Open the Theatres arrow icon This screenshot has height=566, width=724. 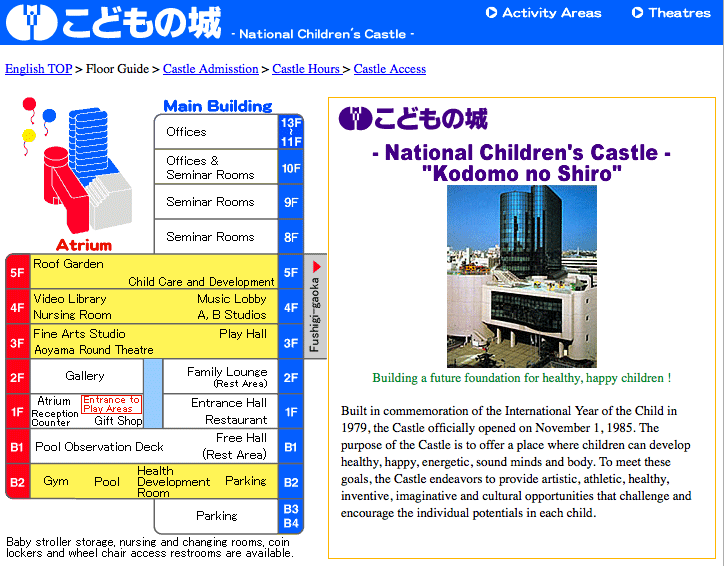(637, 12)
